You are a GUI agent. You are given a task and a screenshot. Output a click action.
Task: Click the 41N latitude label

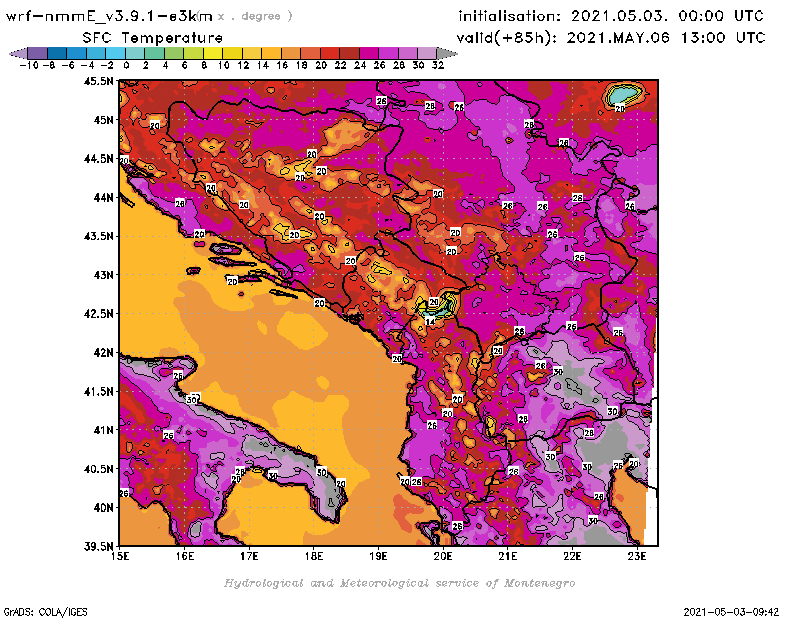pyautogui.click(x=103, y=430)
